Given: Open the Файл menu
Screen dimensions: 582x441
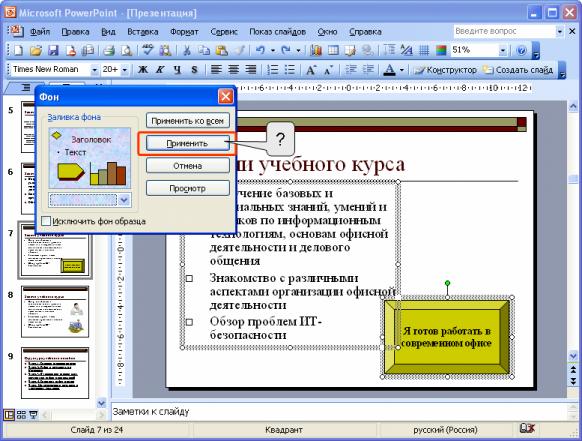Looking at the screenshot, I should click(x=40, y=32).
